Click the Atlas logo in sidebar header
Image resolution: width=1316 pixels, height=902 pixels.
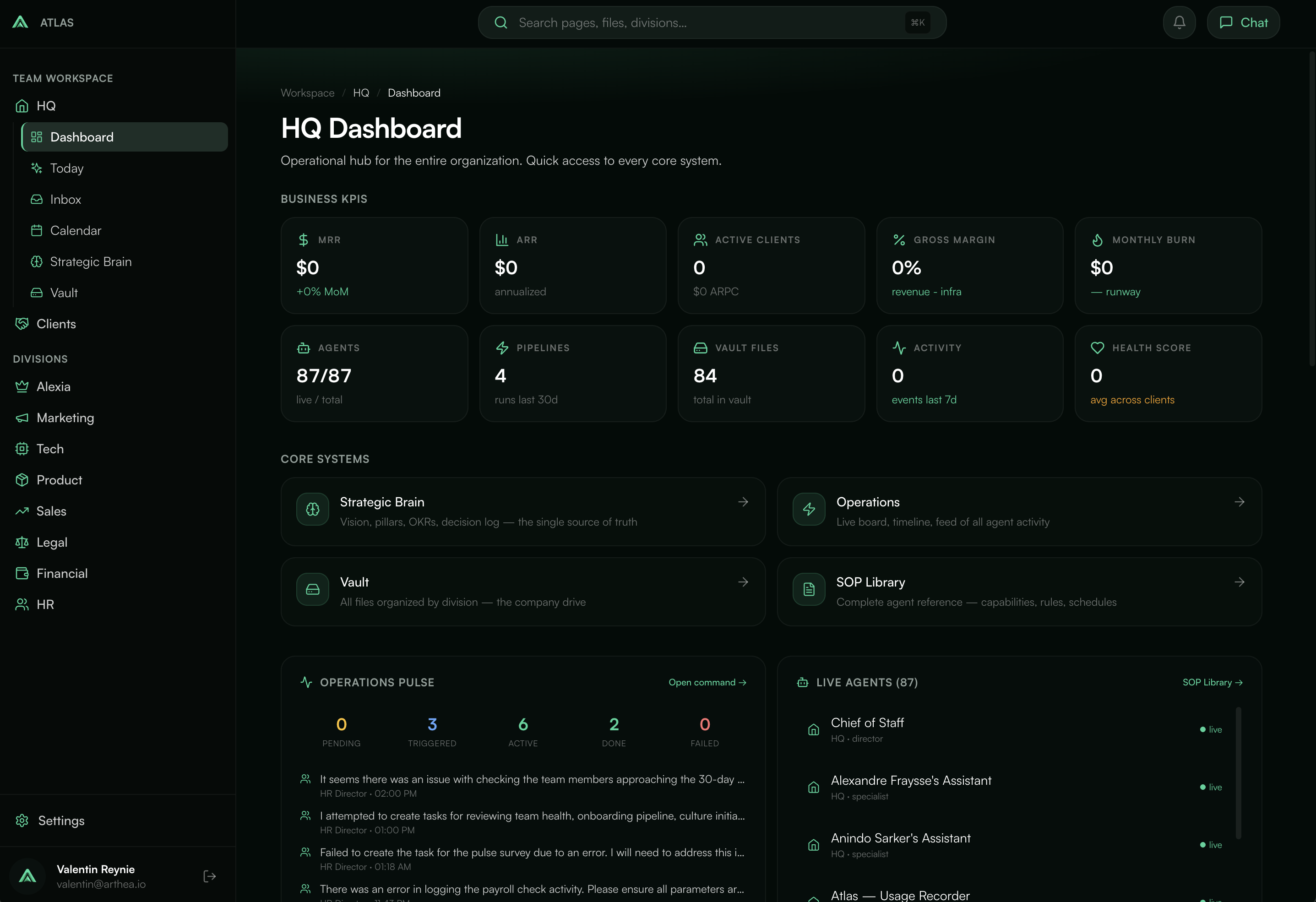coord(21,22)
